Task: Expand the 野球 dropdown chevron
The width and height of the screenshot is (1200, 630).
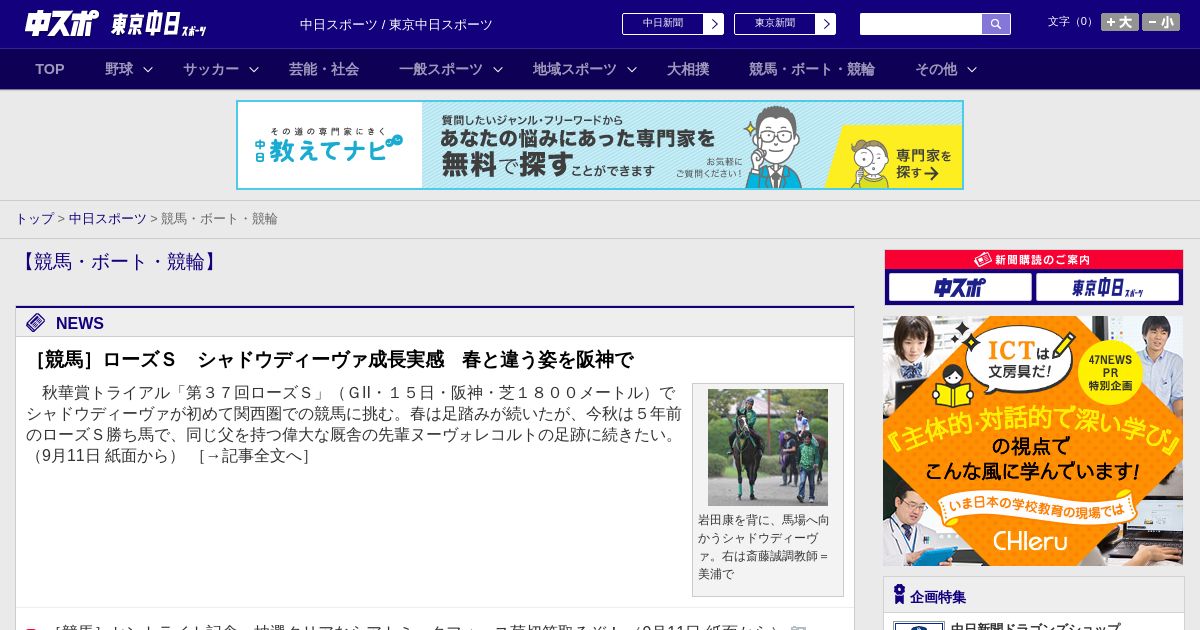Action: point(148,69)
